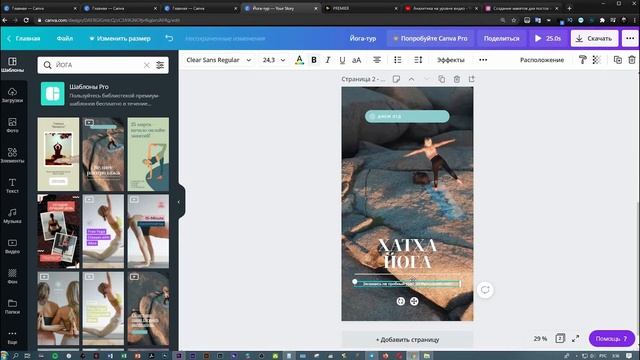640x360 pixels.
Task: Add new page icon above canvas
Action: [471, 79]
